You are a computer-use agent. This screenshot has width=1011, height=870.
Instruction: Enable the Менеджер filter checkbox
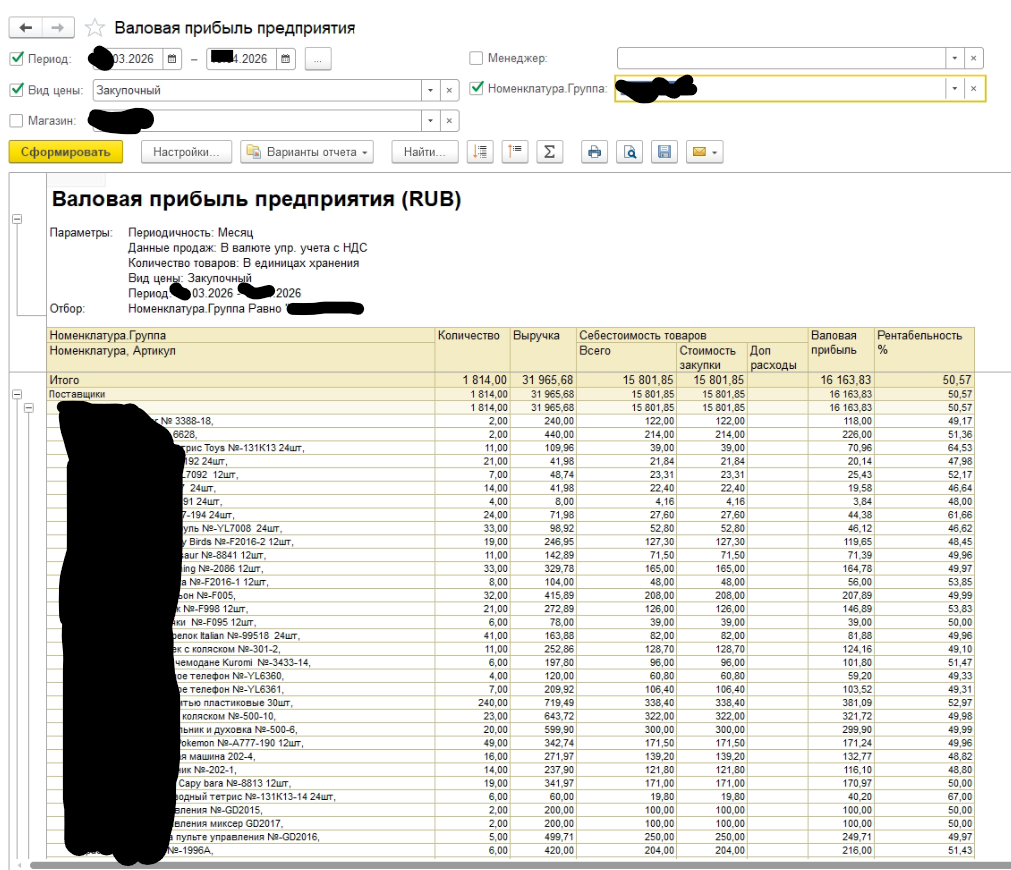[477, 59]
